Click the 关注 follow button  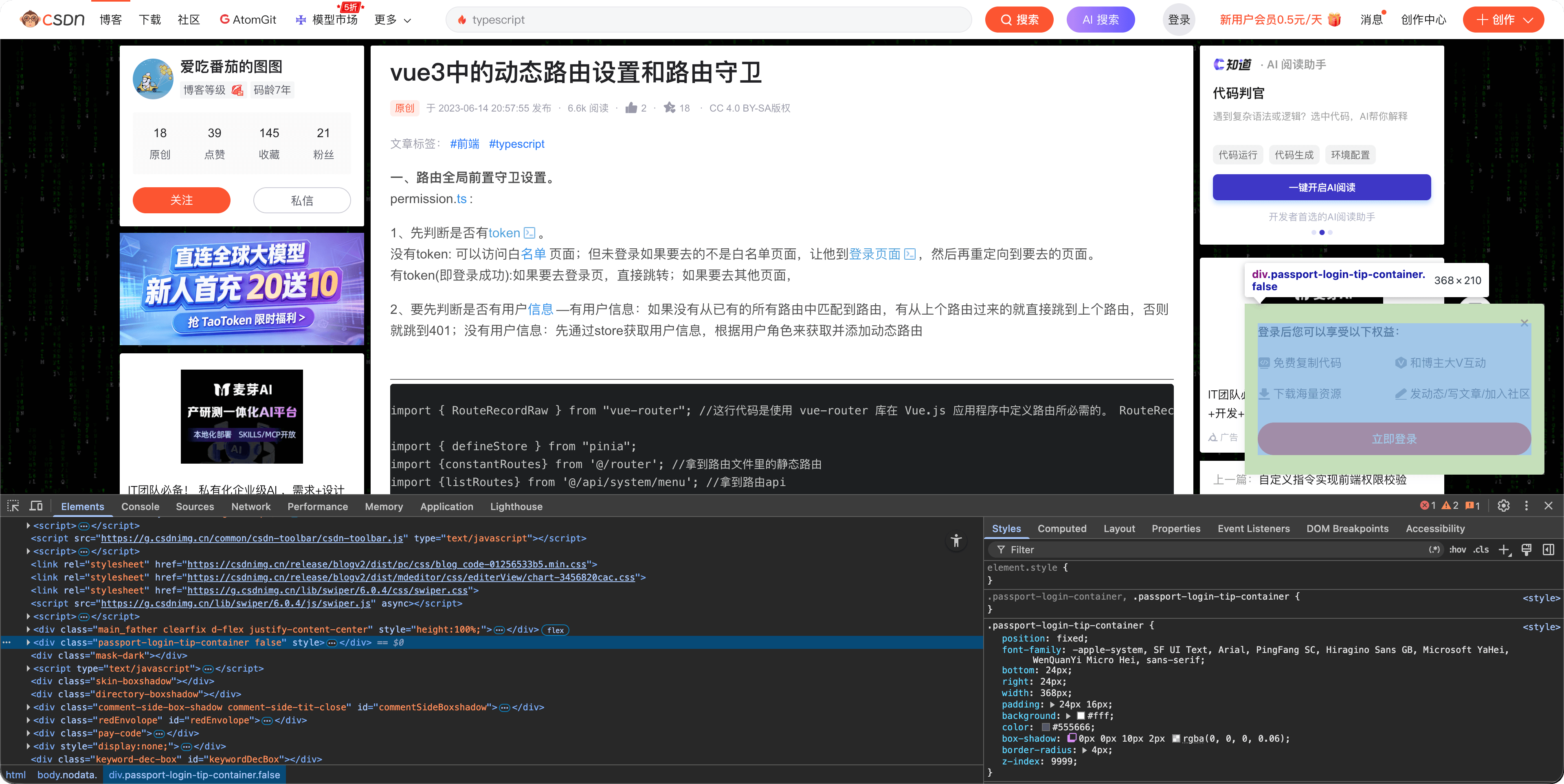point(182,200)
